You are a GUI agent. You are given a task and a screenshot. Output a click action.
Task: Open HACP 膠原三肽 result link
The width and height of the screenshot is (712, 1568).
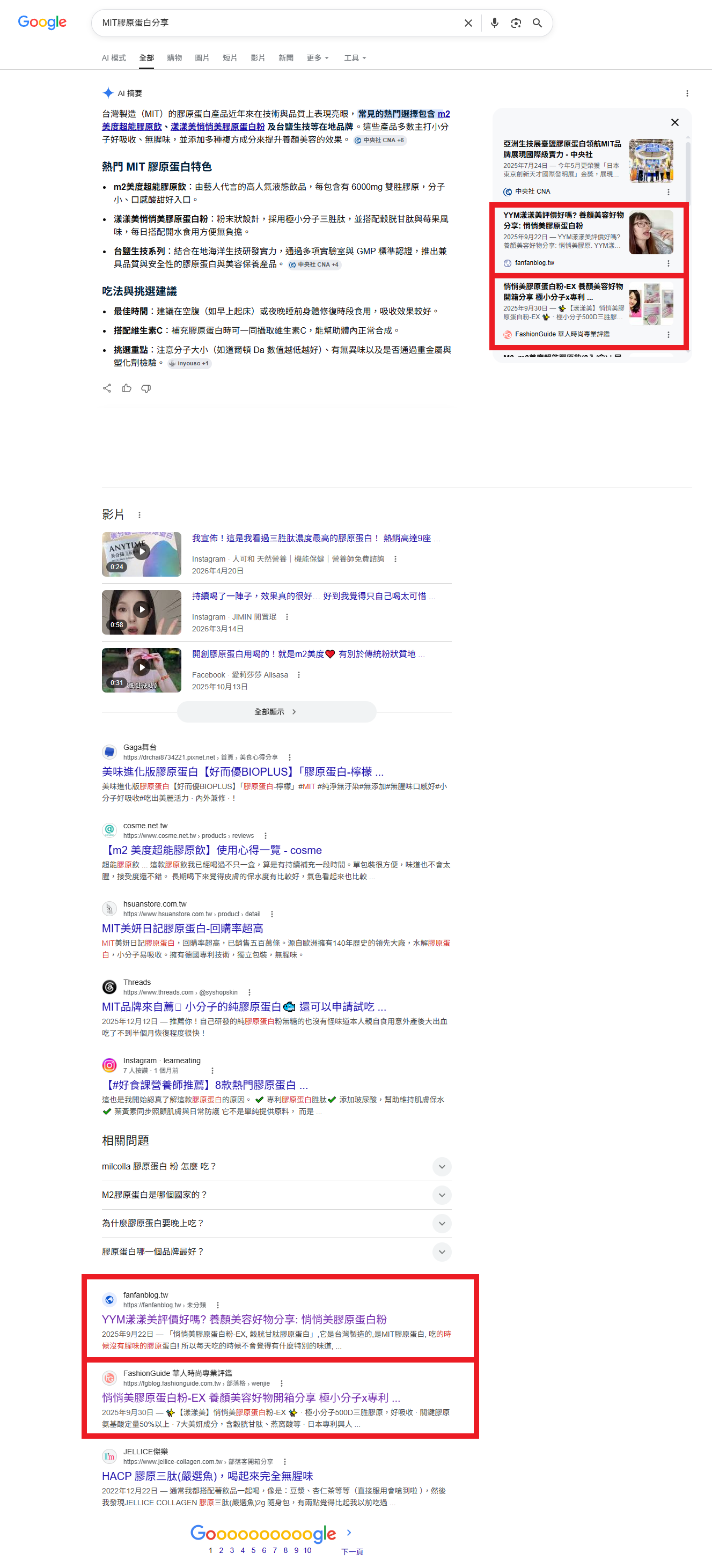tap(208, 1476)
